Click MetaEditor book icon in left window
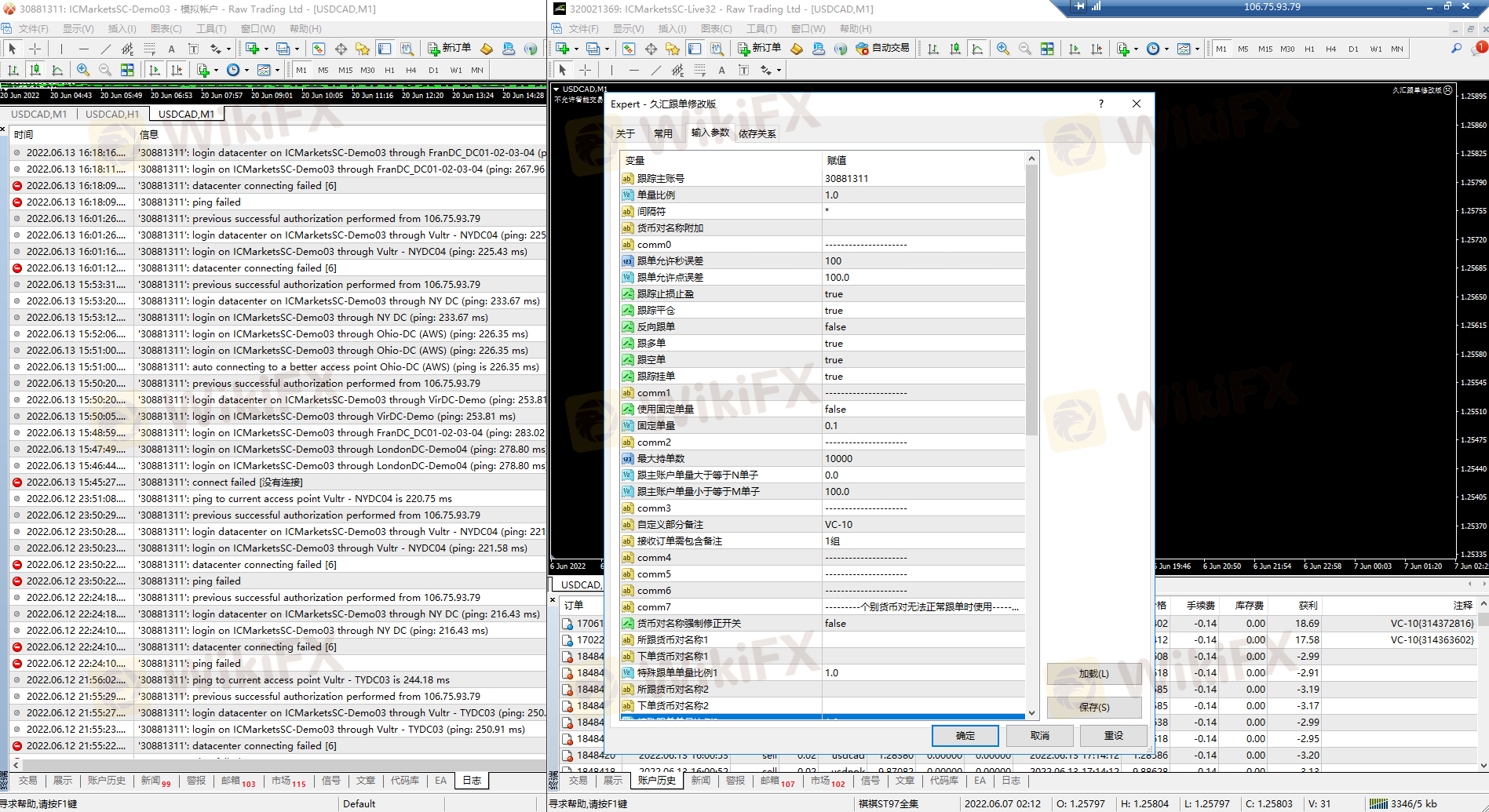Image resolution: width=1489 pixels, height=812 pixels. (x=487, y=49)
